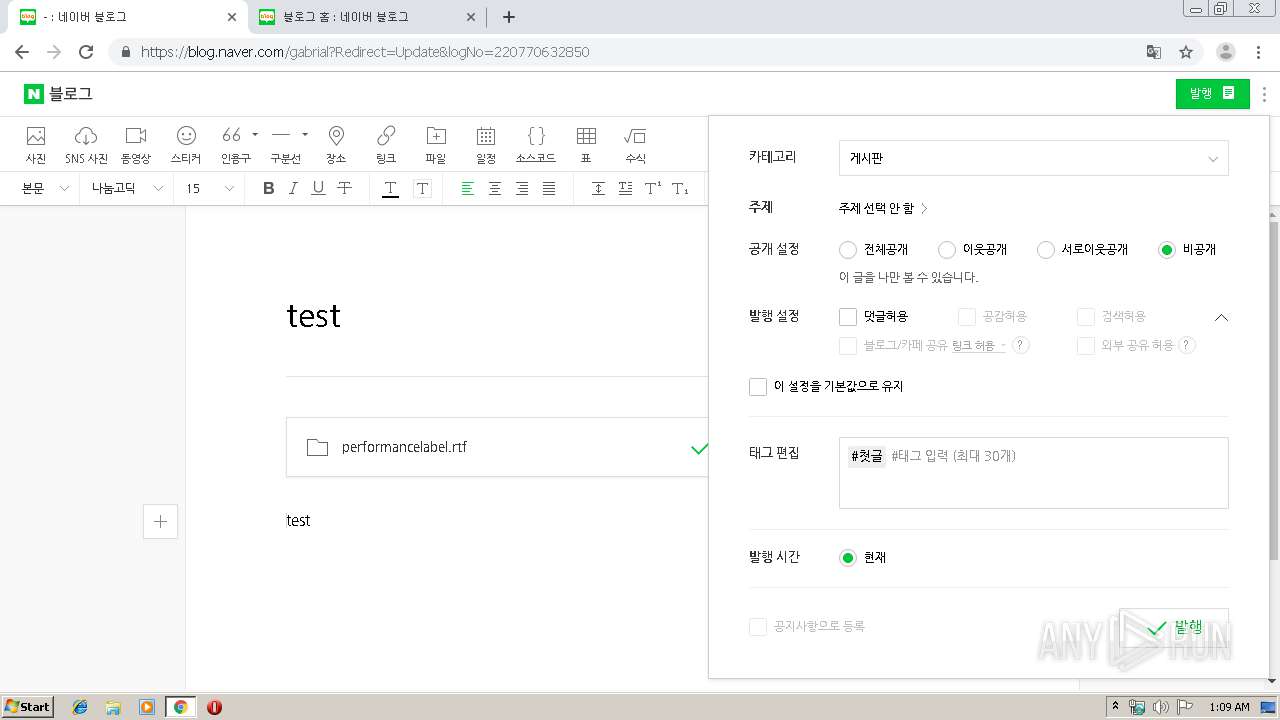Insert a quotation with 인용구
Screen dimensions: 1280x720
pos(232,145)
